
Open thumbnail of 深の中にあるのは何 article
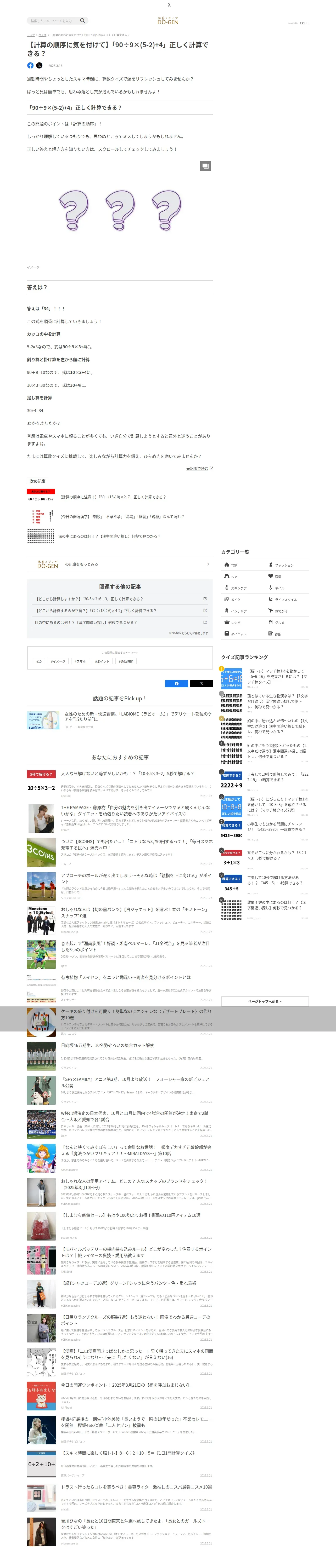(x=41, y=536)
